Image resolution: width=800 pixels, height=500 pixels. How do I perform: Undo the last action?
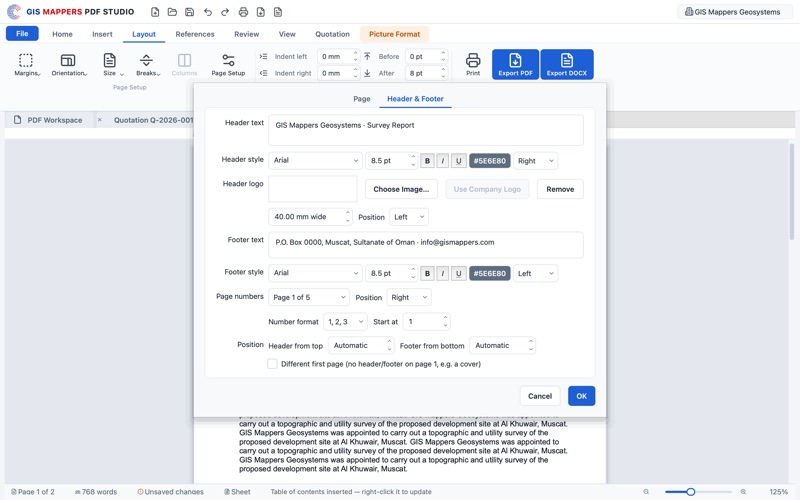pos(208,12)
